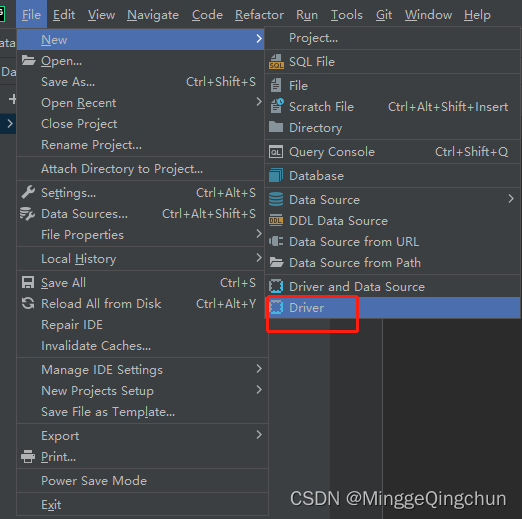
Task: Click the Query Console QL icon
Action: coord(276,152)
